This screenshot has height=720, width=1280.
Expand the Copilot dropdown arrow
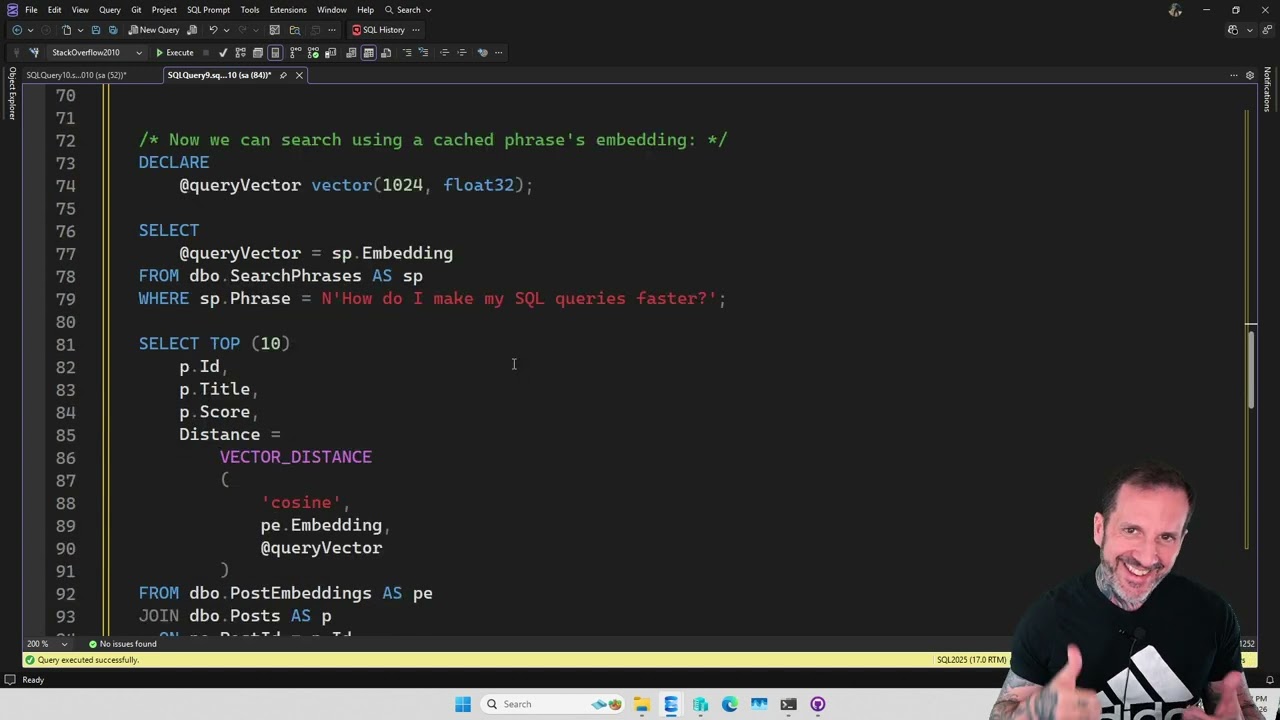pyautogui.click(x=1250, y=30)
